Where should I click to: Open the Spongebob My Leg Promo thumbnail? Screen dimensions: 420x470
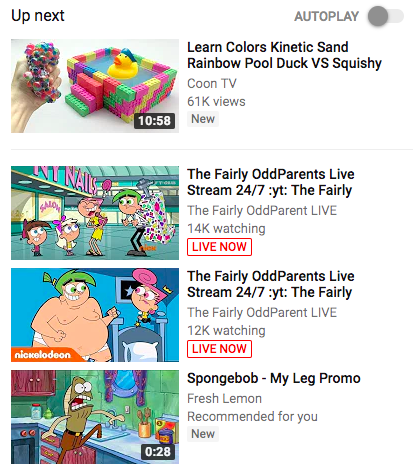click(x=95, y=417)
